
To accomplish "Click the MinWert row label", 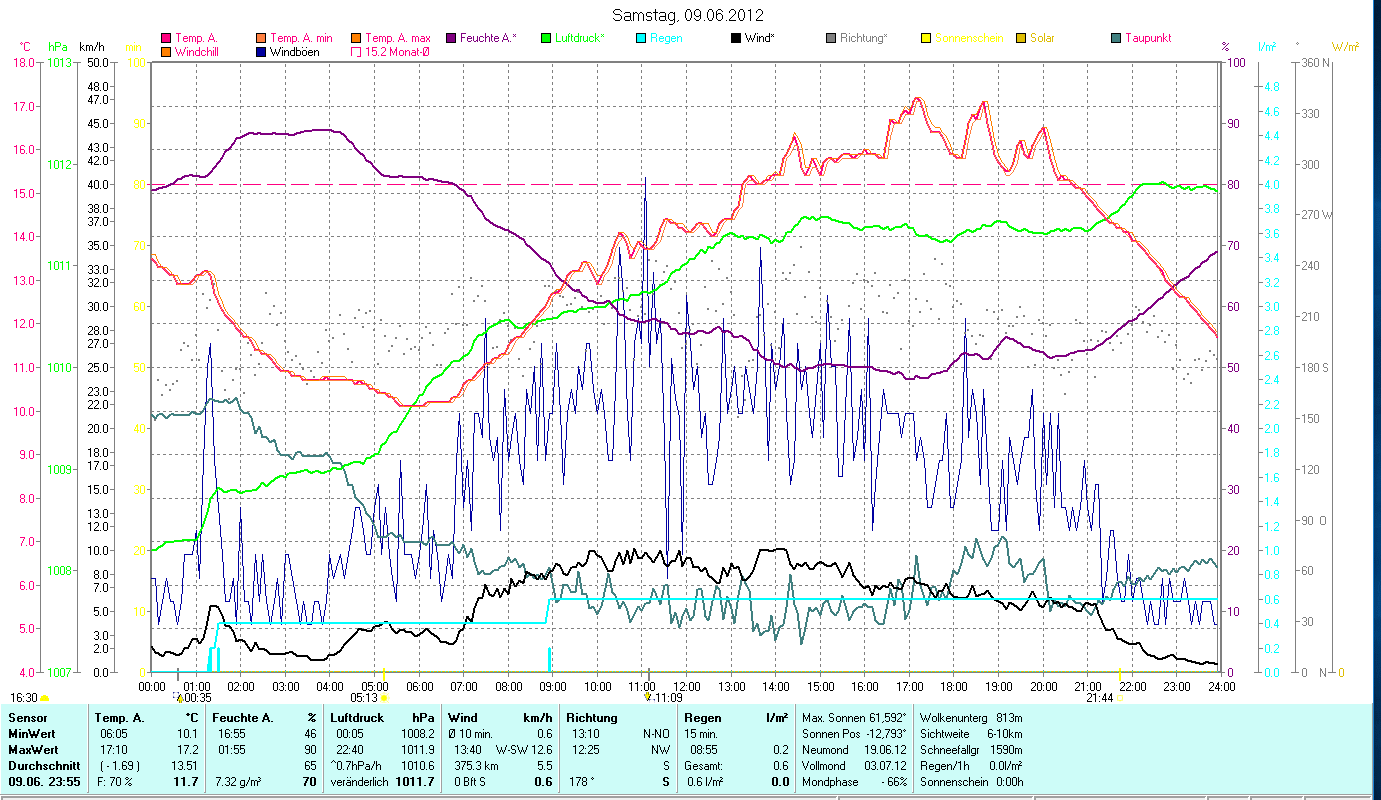I will coord(32,734).
